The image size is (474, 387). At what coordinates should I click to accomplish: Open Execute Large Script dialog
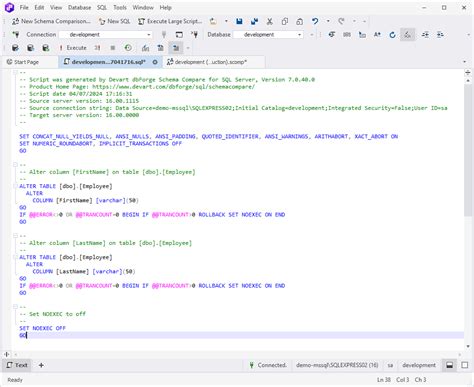pyautogui.click(x=170, y=21)
